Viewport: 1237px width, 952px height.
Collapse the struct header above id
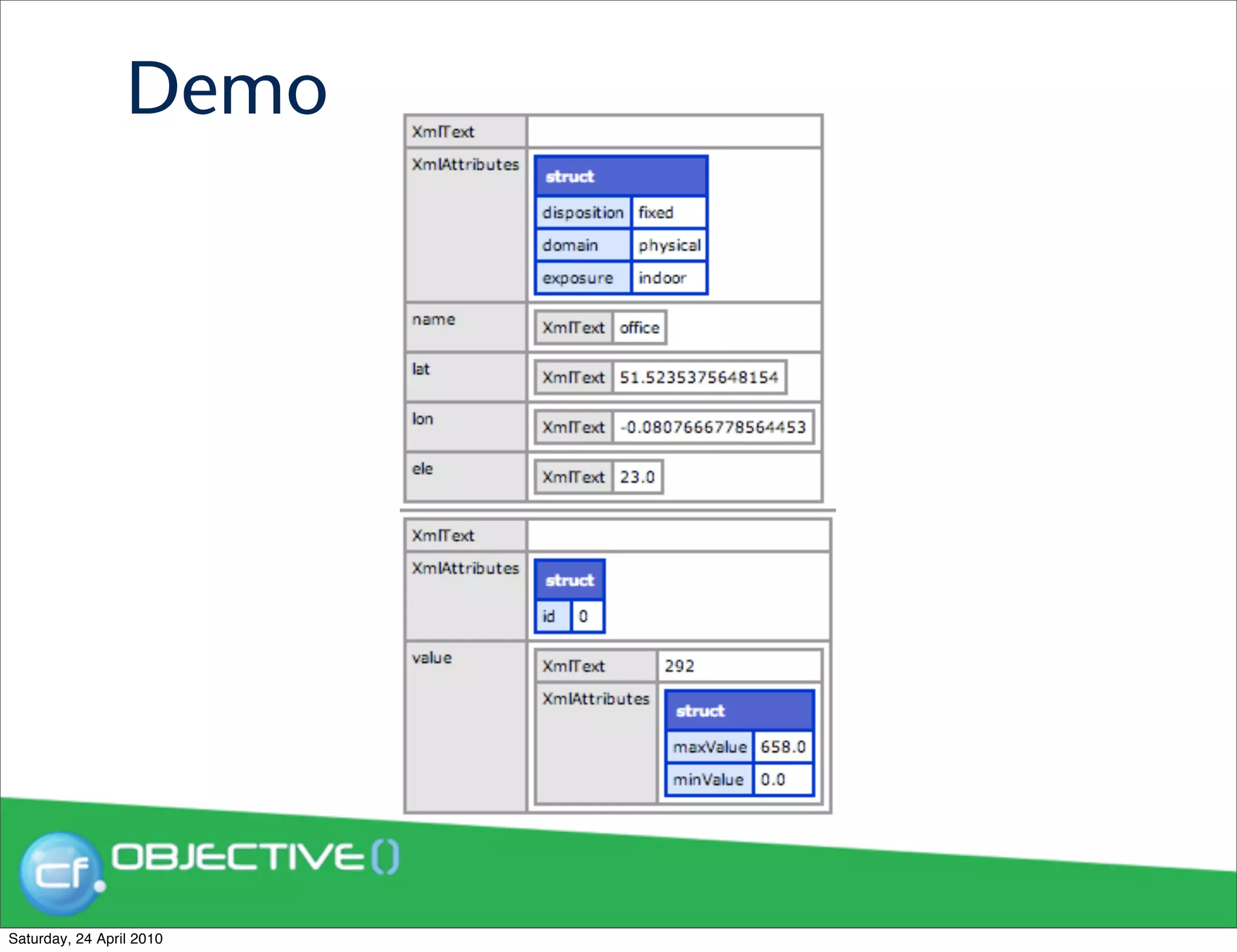(569, 580)
